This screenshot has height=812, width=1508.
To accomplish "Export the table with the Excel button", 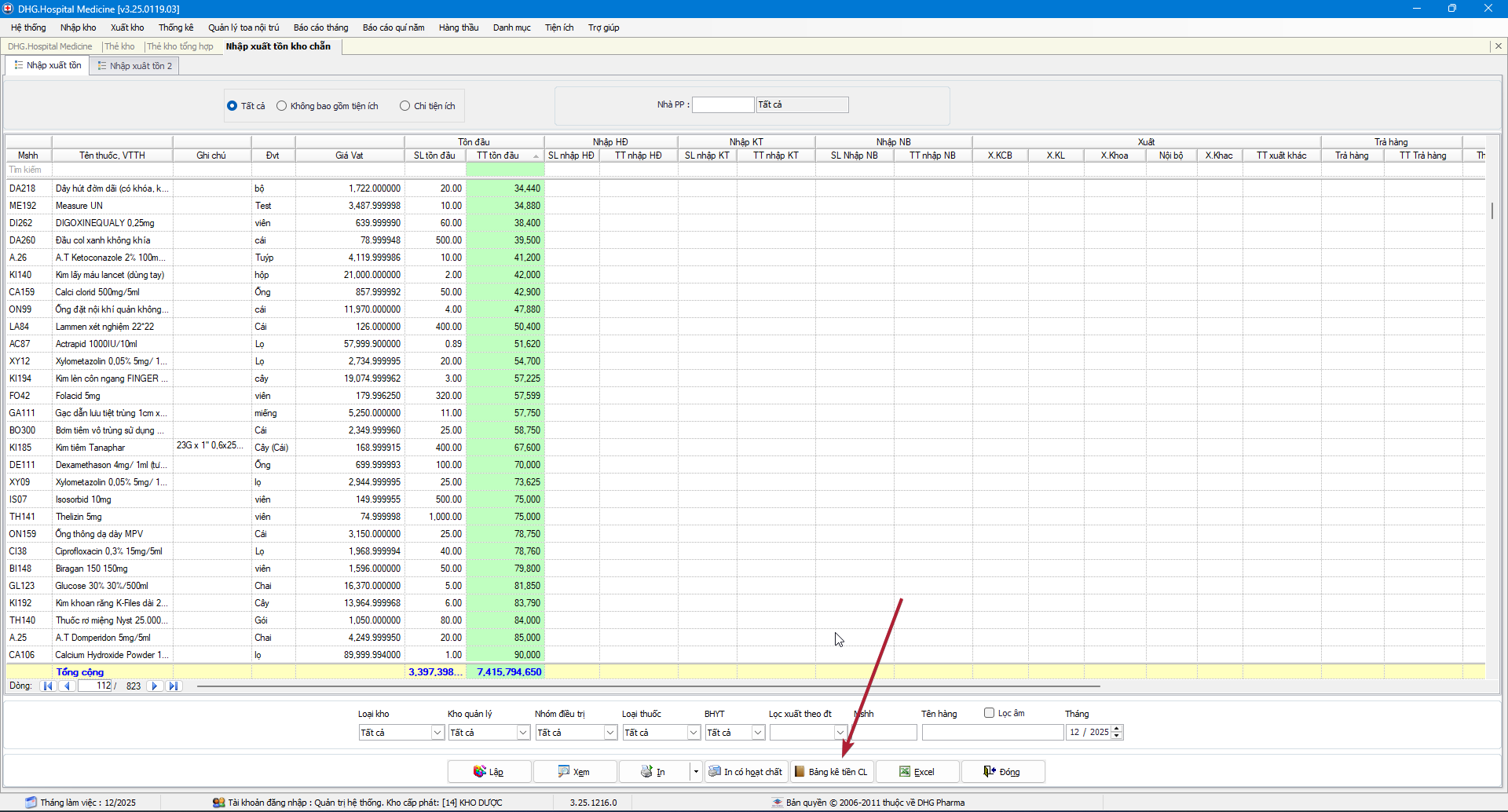I will tap(917, 772).
